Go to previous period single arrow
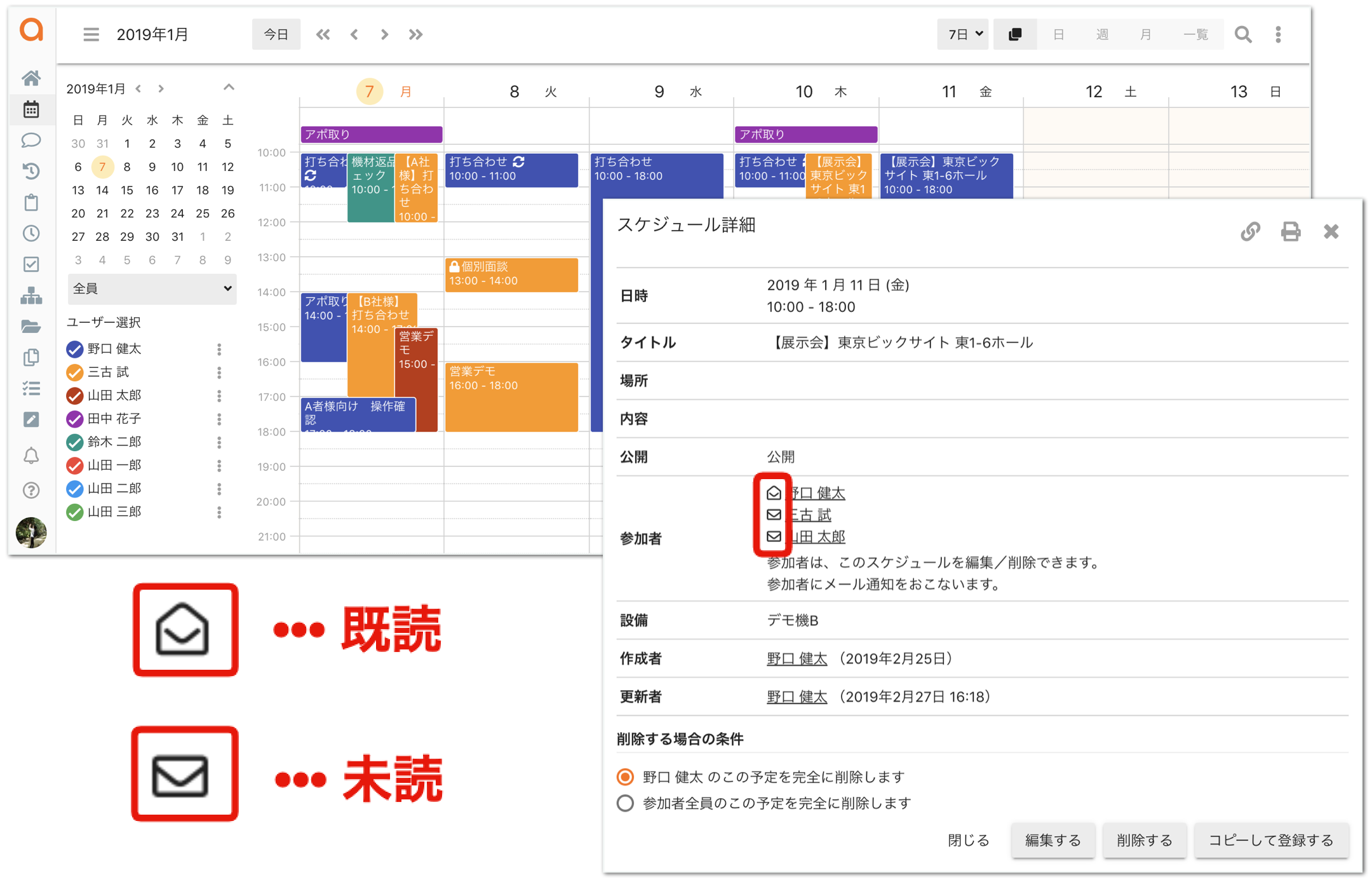The image size is (1372, 882). pyautogui.click(x=354, y=34)
